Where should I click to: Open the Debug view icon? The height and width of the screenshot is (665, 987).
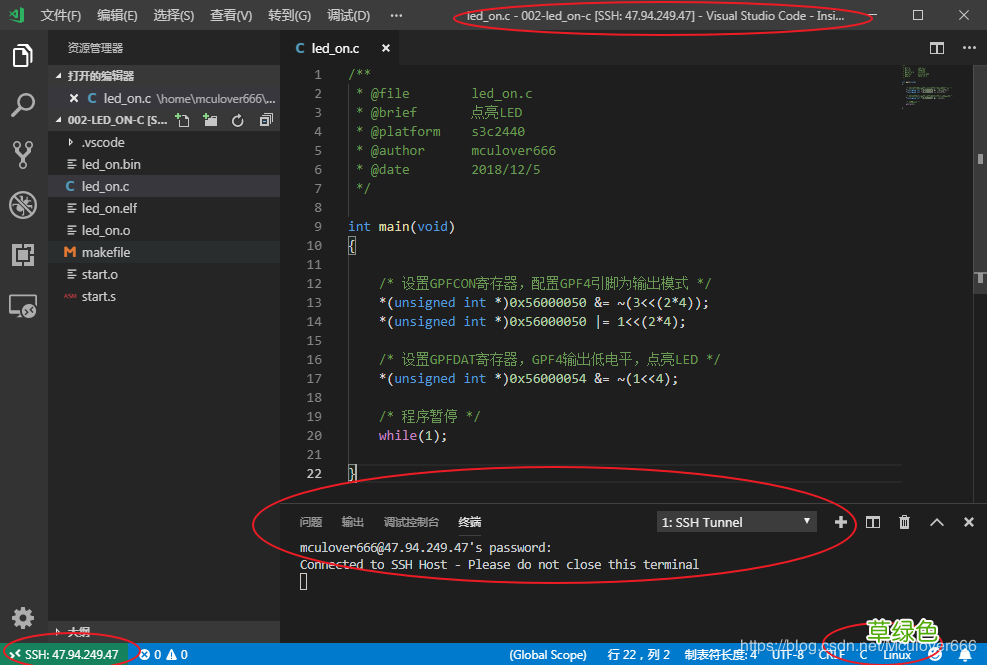[22, 205]
